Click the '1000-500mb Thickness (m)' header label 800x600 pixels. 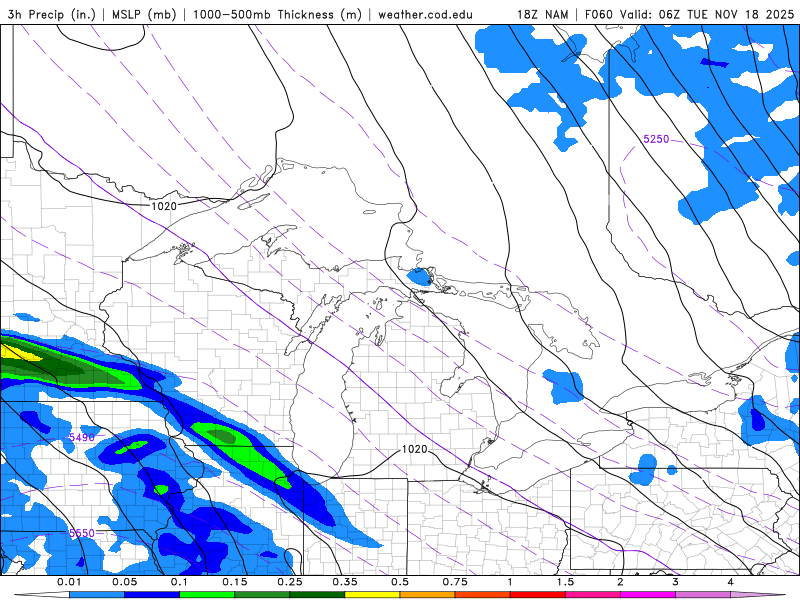[277, 15]
